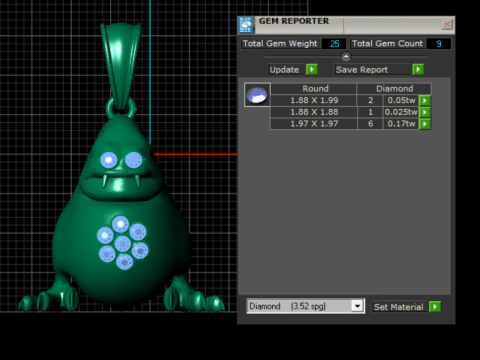The height and width of the screenshot is (360, 480).
Task: Close the Gem Reporter panel
Action: point(447,24)
